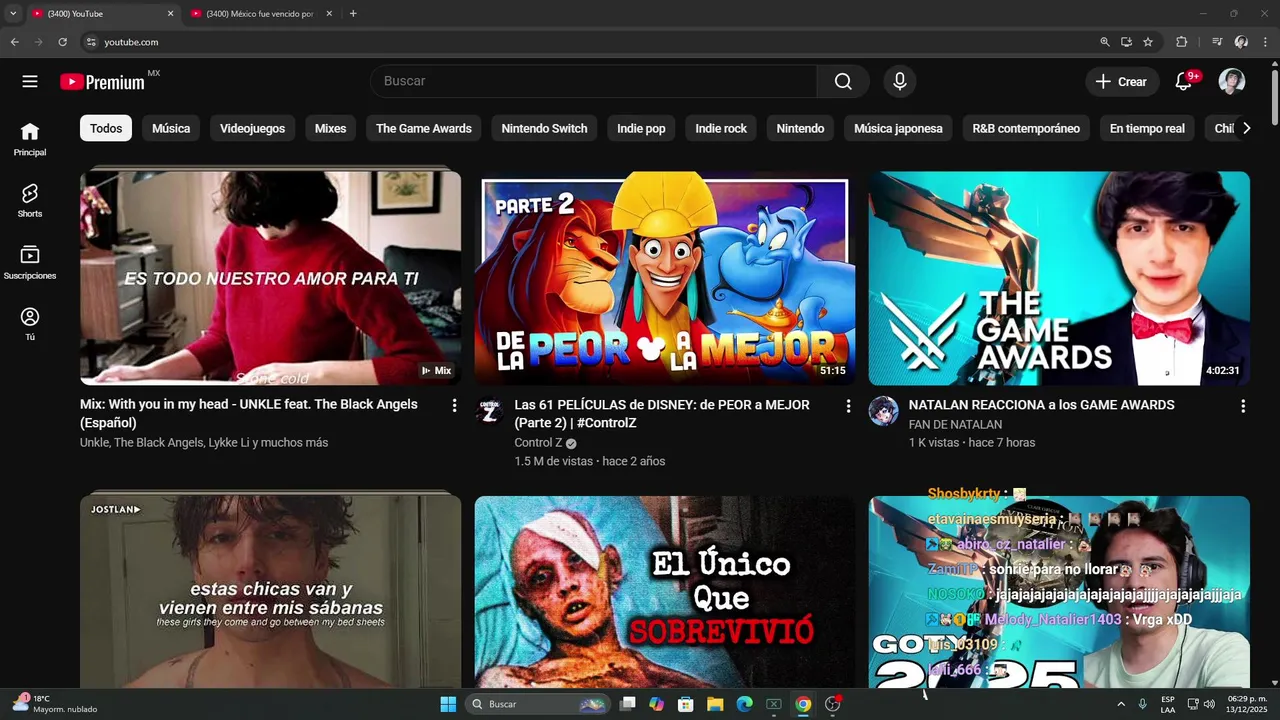Open options for Las 61 PELÍCULAS de DISNEY

(x=848, y=406)
